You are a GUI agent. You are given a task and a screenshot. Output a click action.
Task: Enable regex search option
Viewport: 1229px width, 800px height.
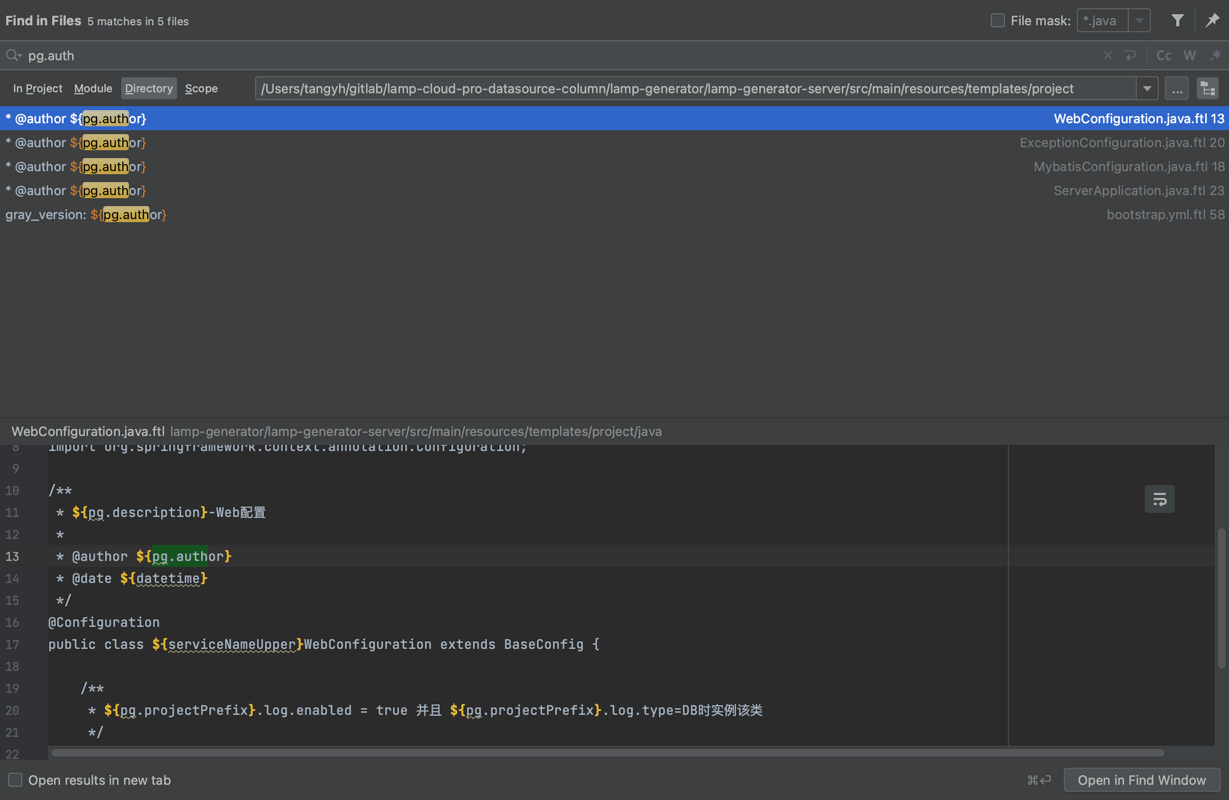pos(1215,56)
